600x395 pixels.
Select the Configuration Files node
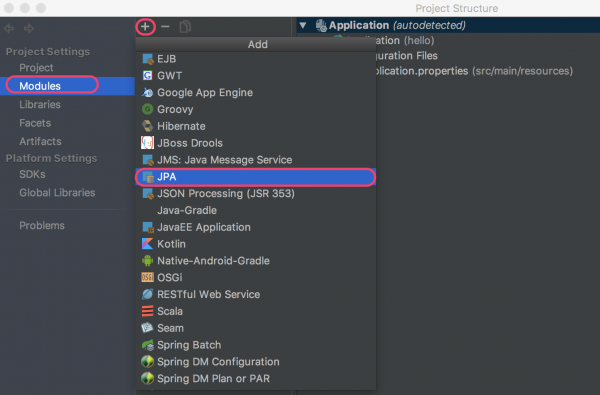[406, 56]
